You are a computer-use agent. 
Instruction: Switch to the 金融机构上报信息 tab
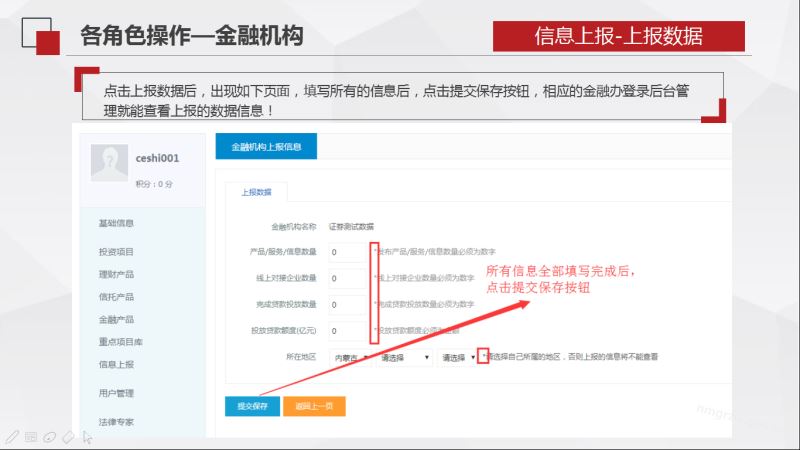265,147
